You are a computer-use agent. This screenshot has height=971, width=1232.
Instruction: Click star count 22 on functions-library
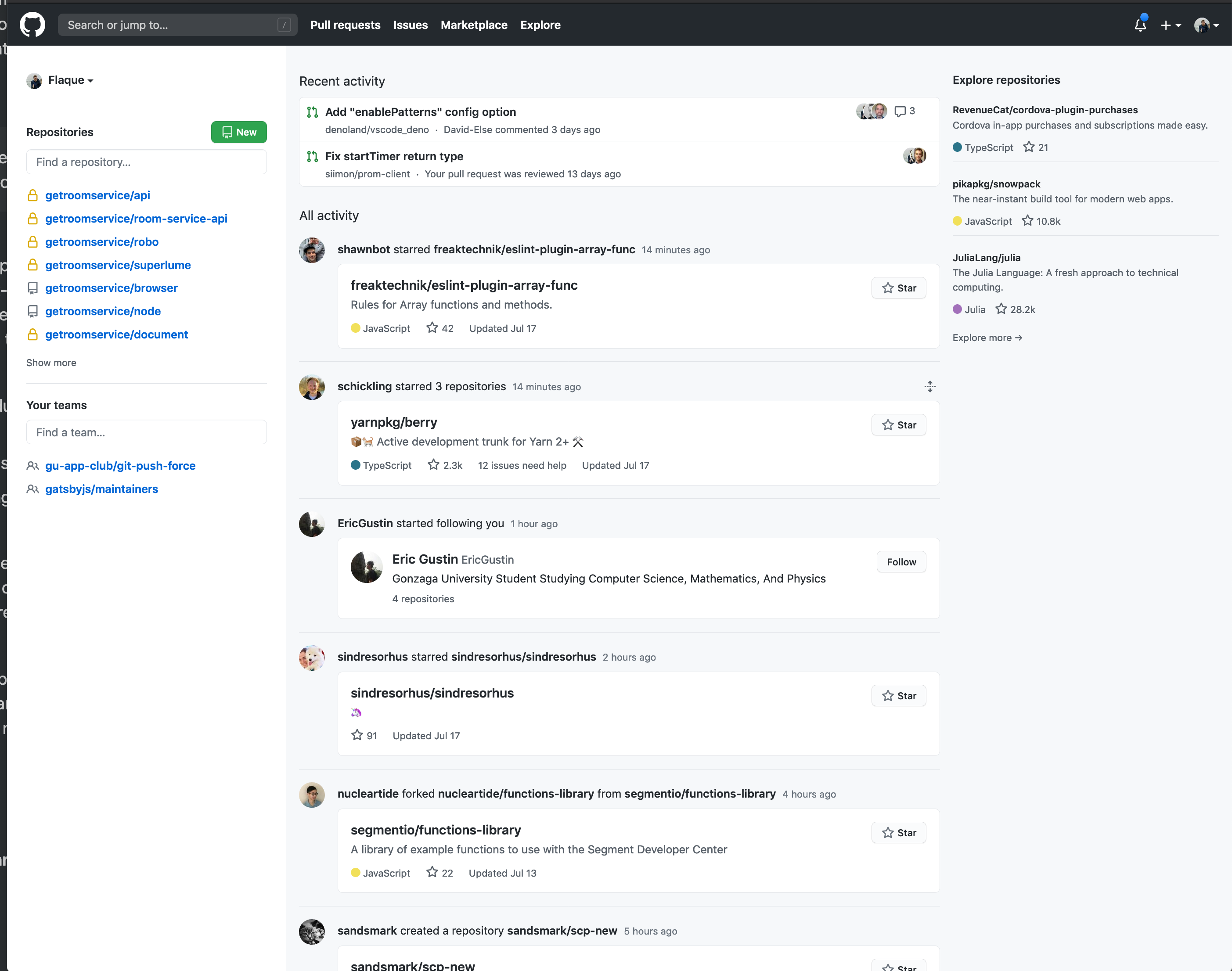tap(440, 873)
